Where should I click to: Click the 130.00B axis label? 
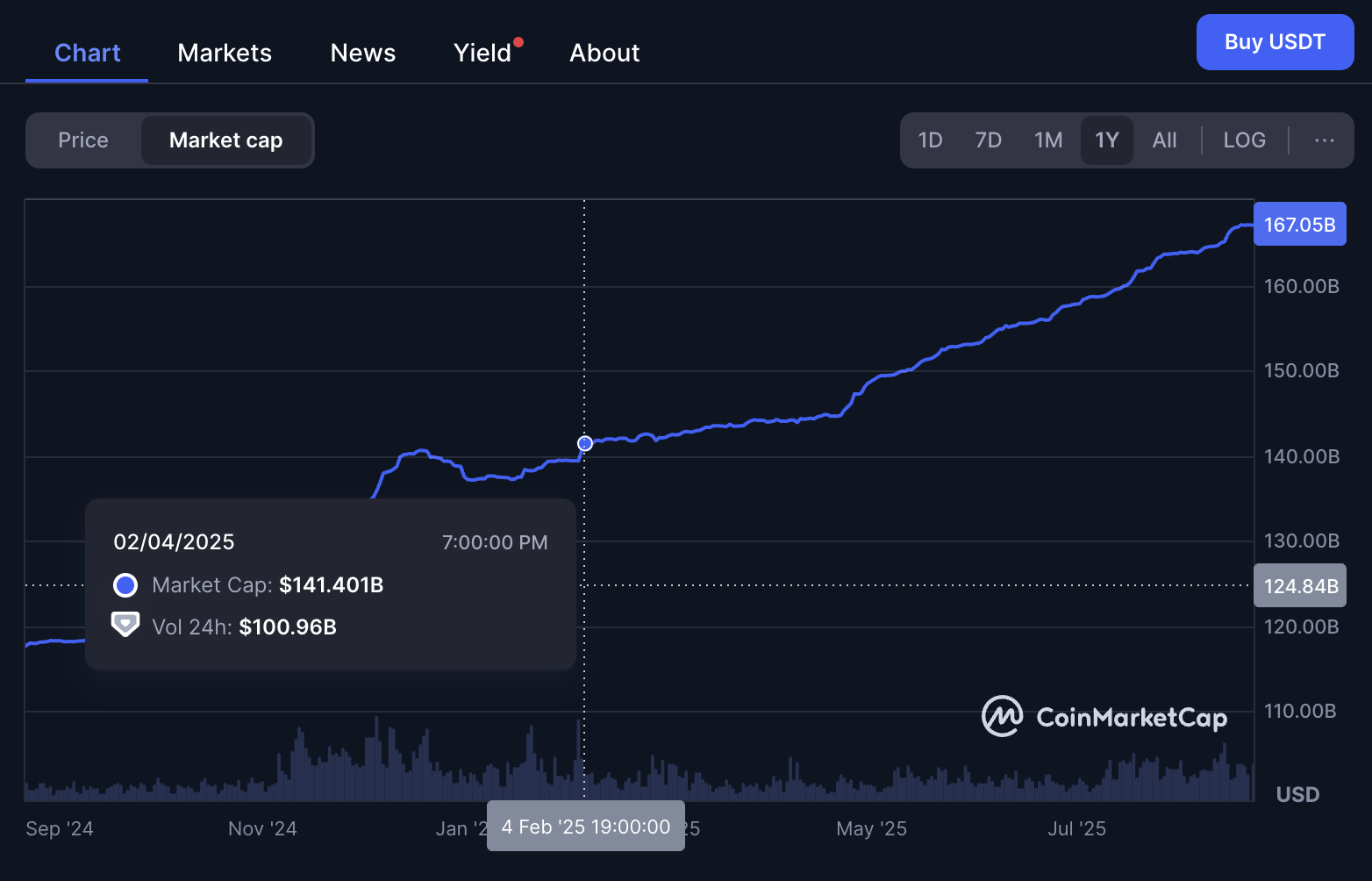1301,541
